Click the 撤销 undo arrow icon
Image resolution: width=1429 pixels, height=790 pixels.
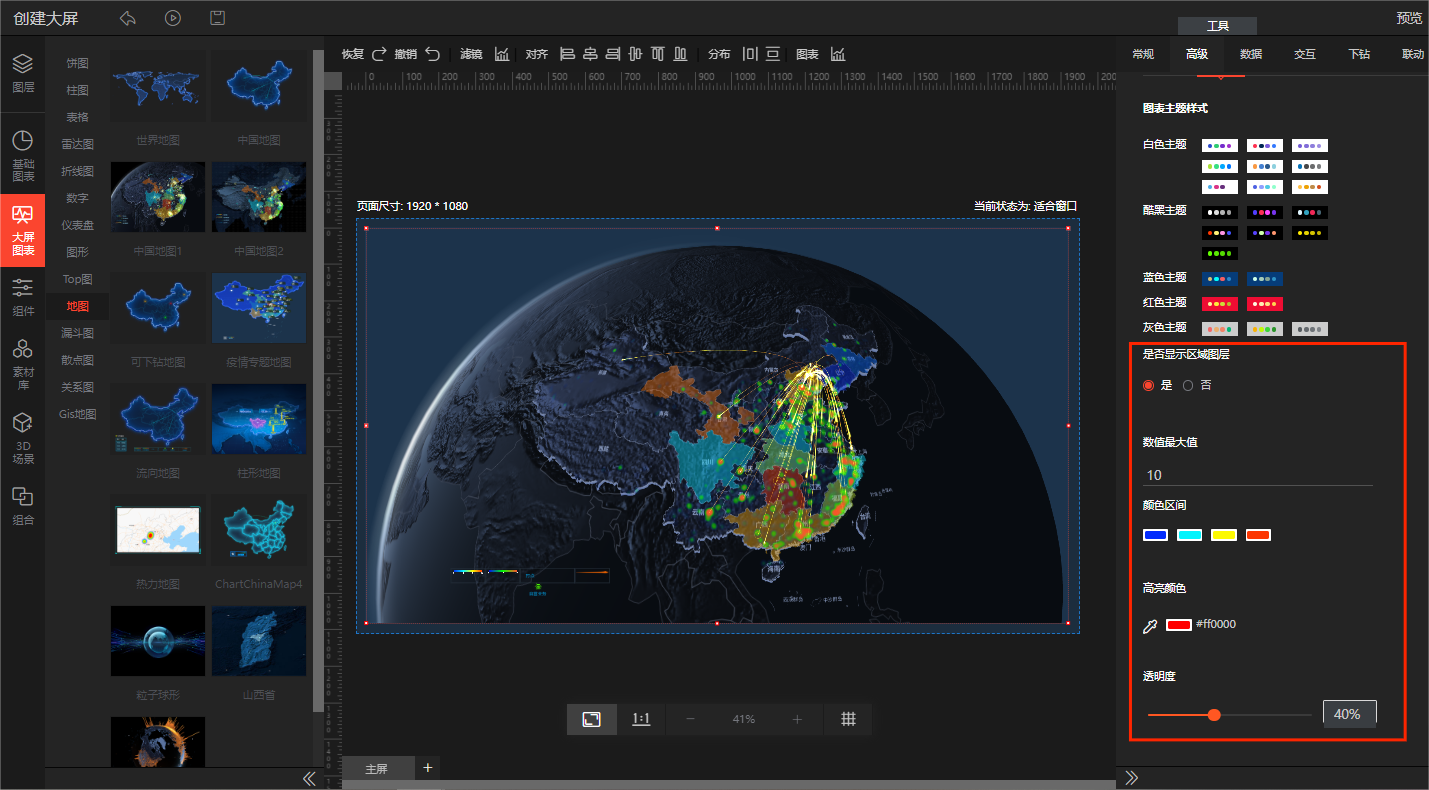click(x=432, y=54)
